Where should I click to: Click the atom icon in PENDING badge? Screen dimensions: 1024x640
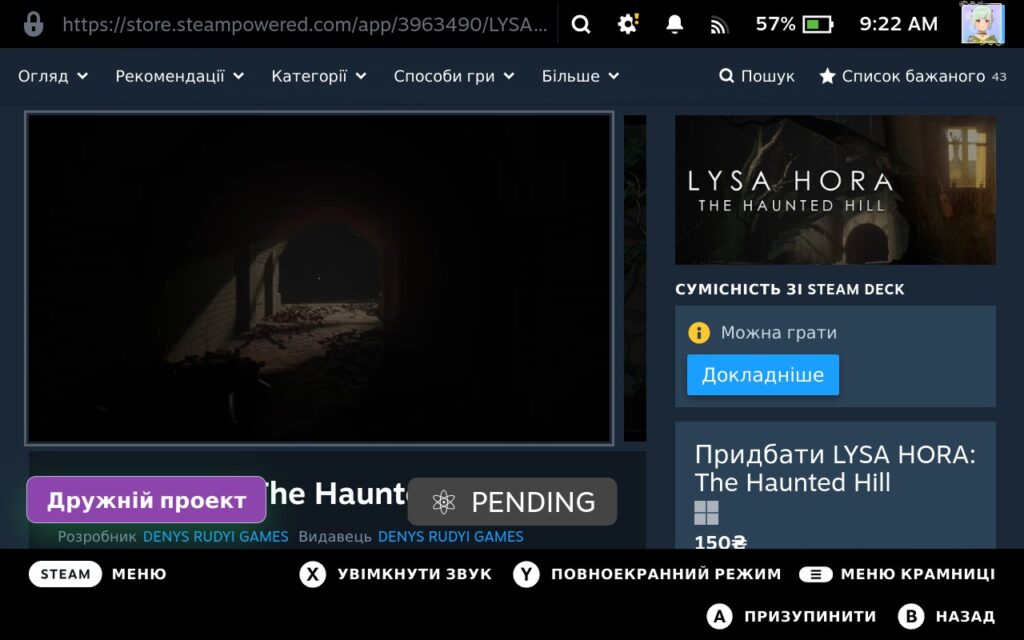(443, 502)
